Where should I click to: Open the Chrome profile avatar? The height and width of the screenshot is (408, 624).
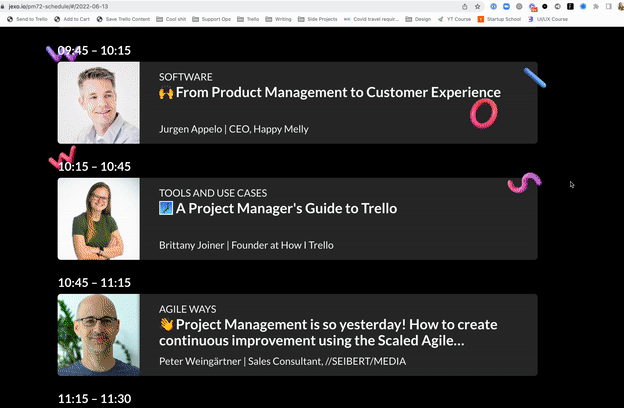pos(621,6)
